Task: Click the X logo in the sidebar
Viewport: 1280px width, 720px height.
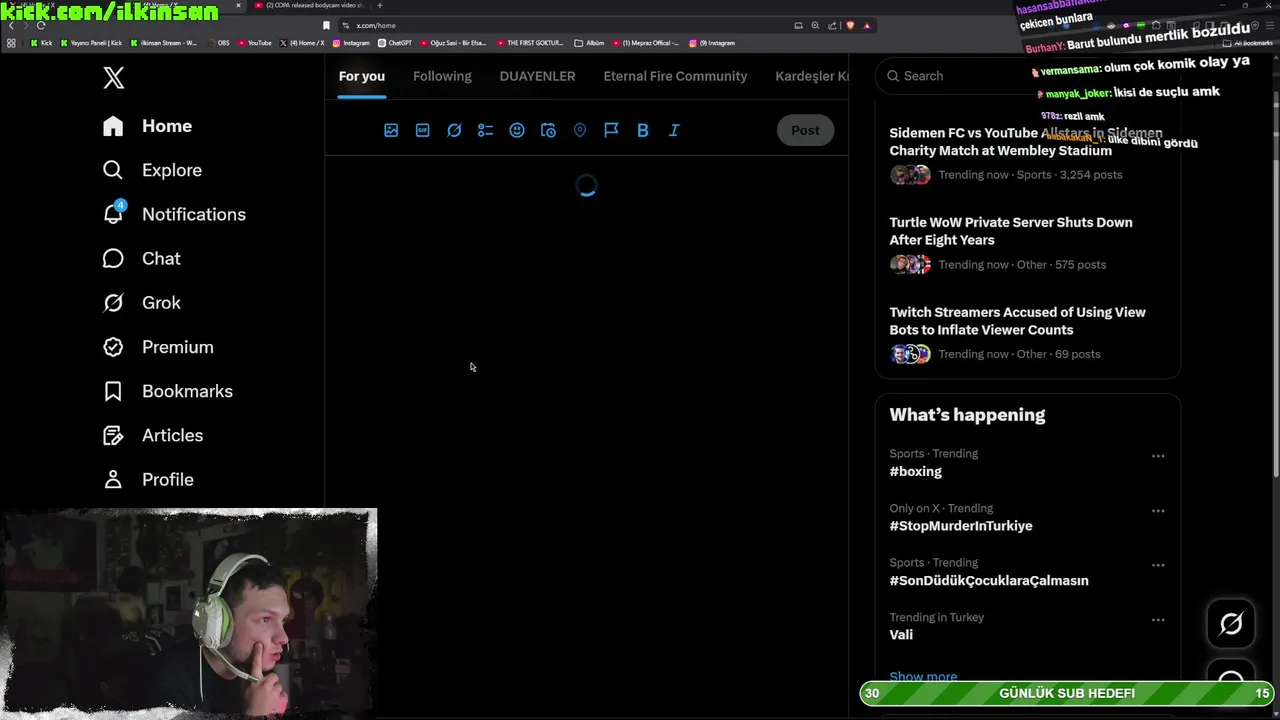Action: pos(114,77)
